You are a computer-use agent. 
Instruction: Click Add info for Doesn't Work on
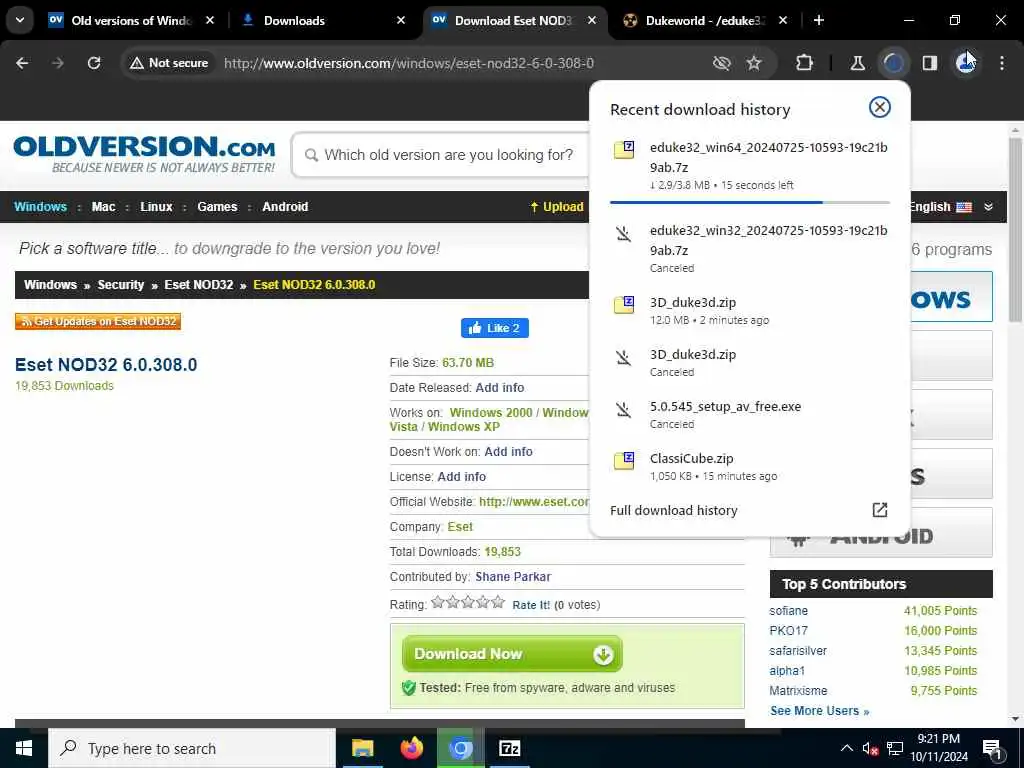[x=508, y=451]
